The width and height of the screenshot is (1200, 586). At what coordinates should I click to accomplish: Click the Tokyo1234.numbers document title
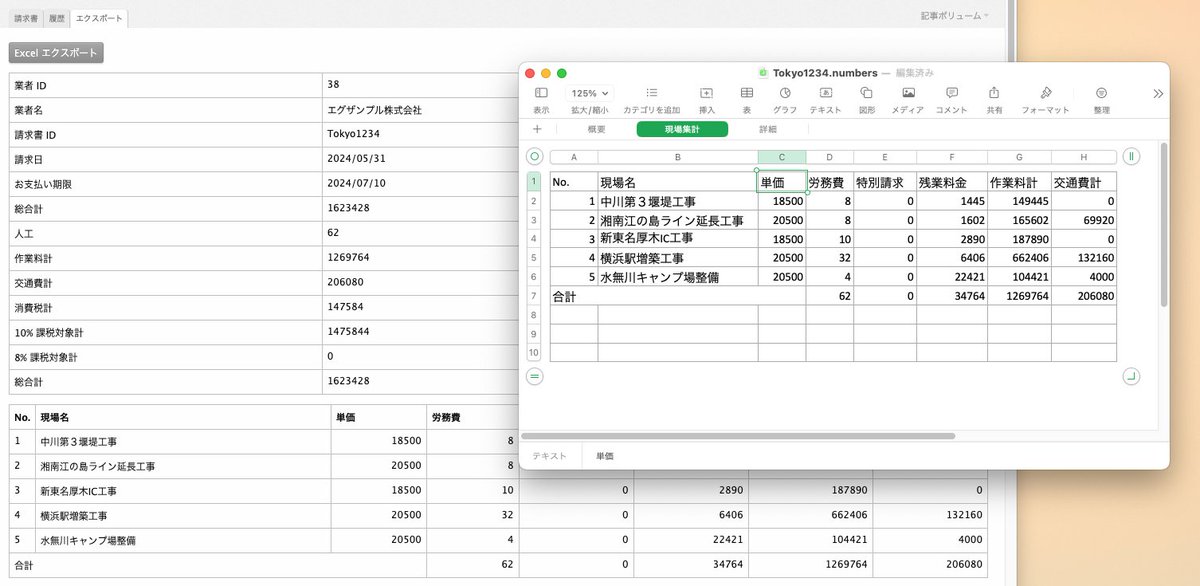coord(825,73)
